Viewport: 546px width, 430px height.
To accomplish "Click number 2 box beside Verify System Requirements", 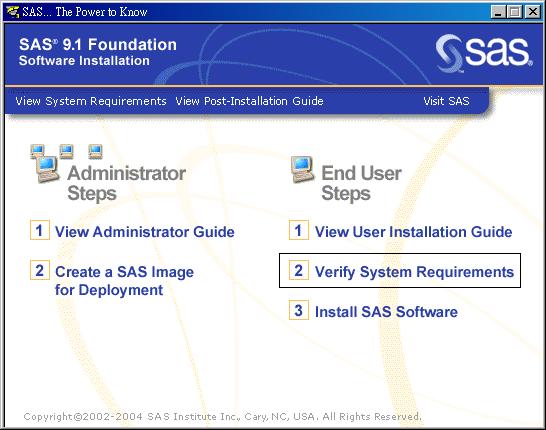I will (x=299, y=270).
